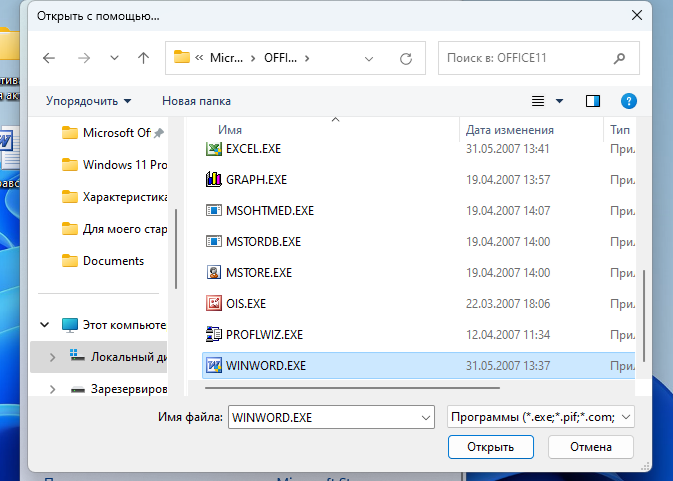The height and width of the screenshot is (481, 673).
Task: Click the GRAPH.EXE chart icon
Action: point(214,179)
